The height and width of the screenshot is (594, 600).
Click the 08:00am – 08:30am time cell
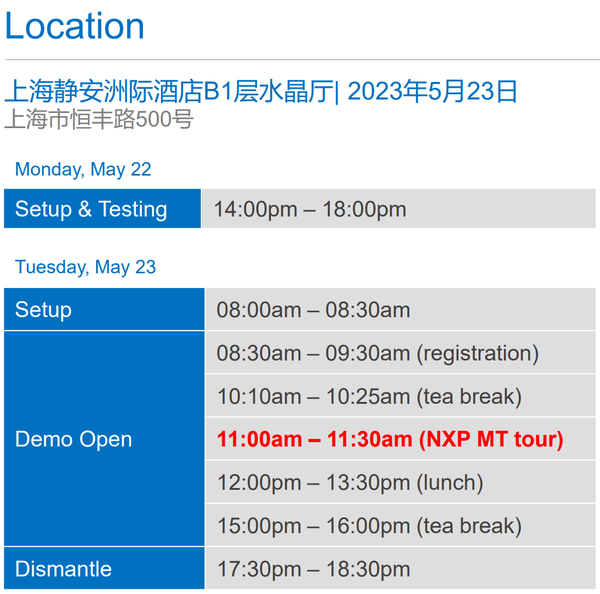(x=313, y=310)
